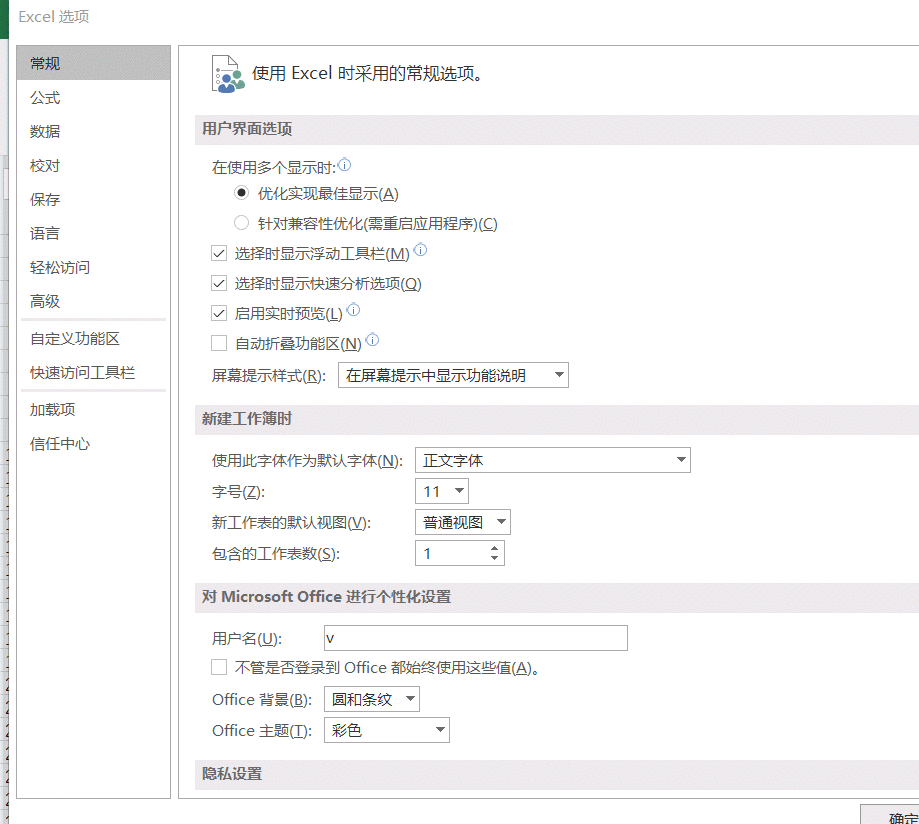Click info icon beside multiple displays label
This screenshot has width=919, height=824.
345,165
